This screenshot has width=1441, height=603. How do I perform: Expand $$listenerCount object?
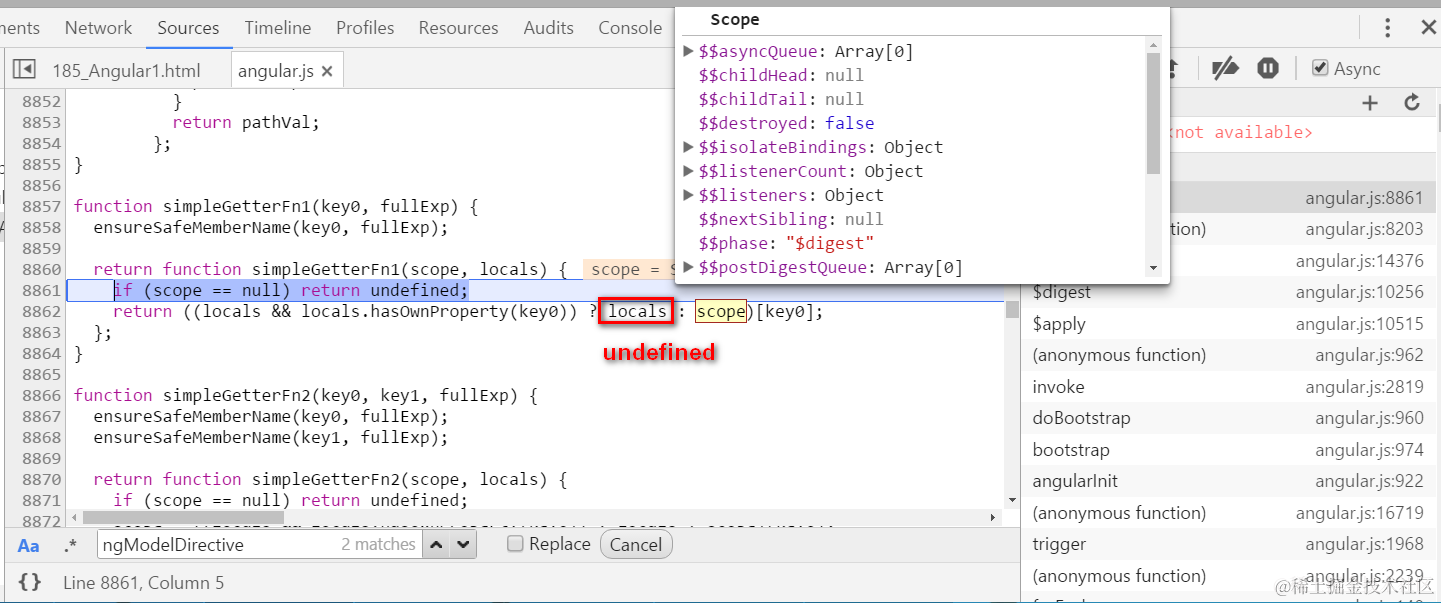688,171
